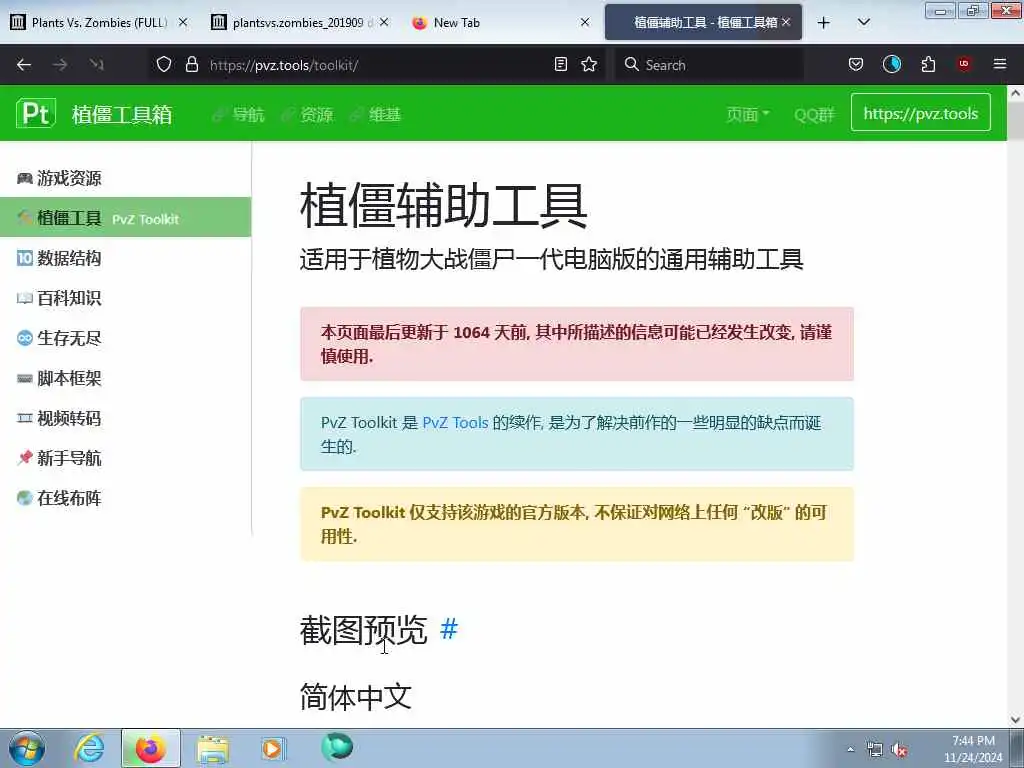The height and width of the screenshot is (768, 1024).
Task: Open 百科知识 in the sidebar
Action: click(125, 298)
